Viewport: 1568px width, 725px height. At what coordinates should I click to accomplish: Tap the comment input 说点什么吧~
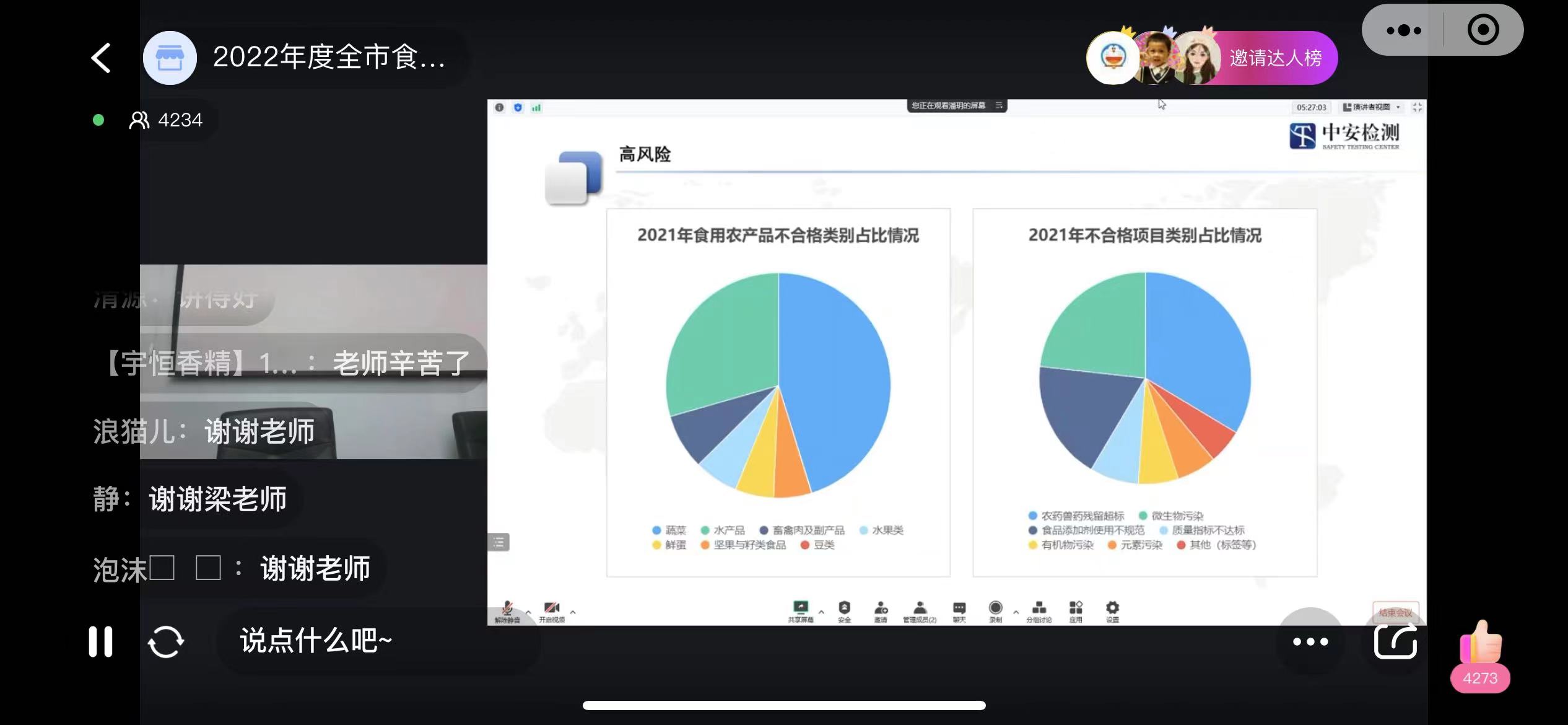click(316, 641)
